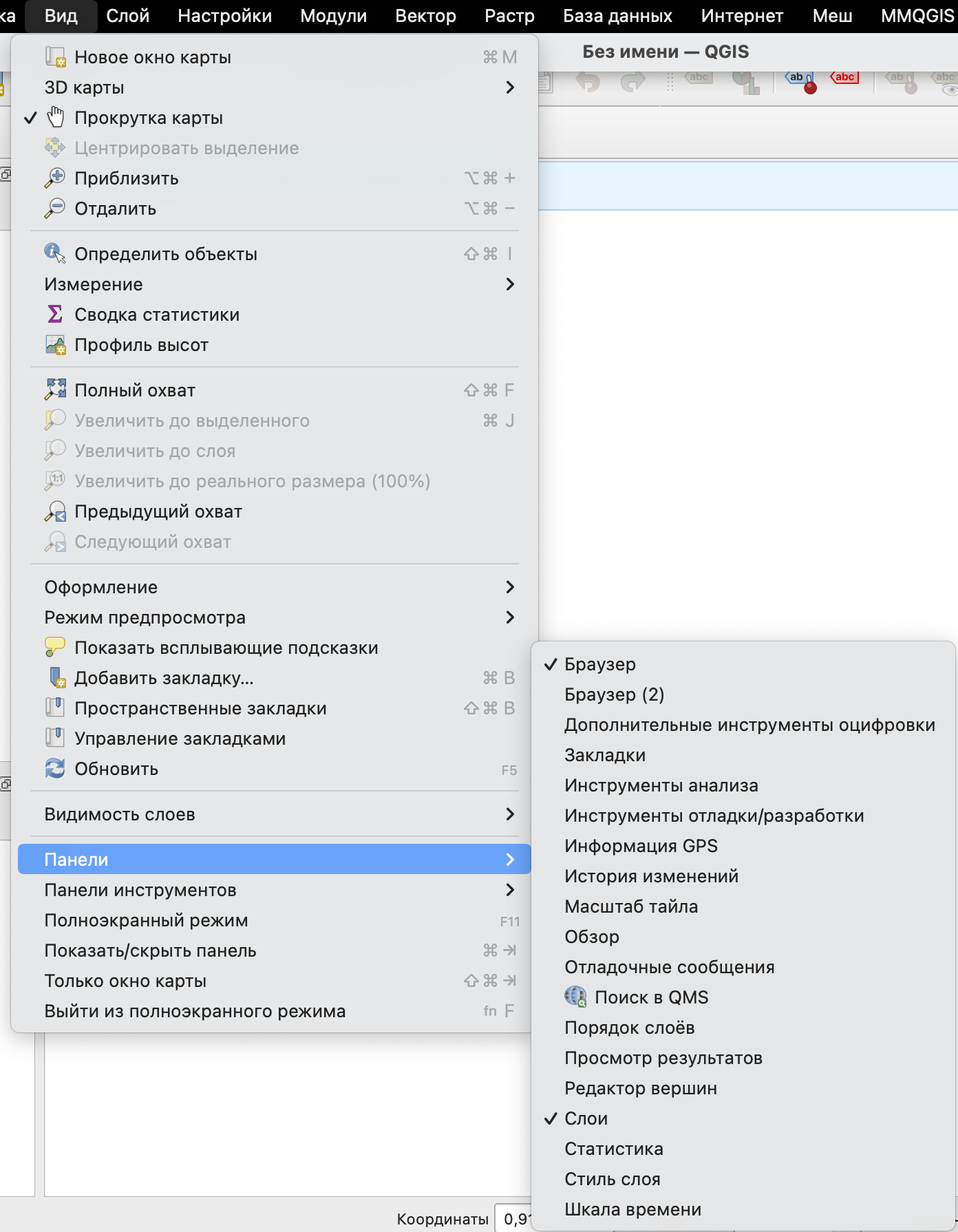
Task: Choose Полноэкранный режим menu entry
Action: 146,920
